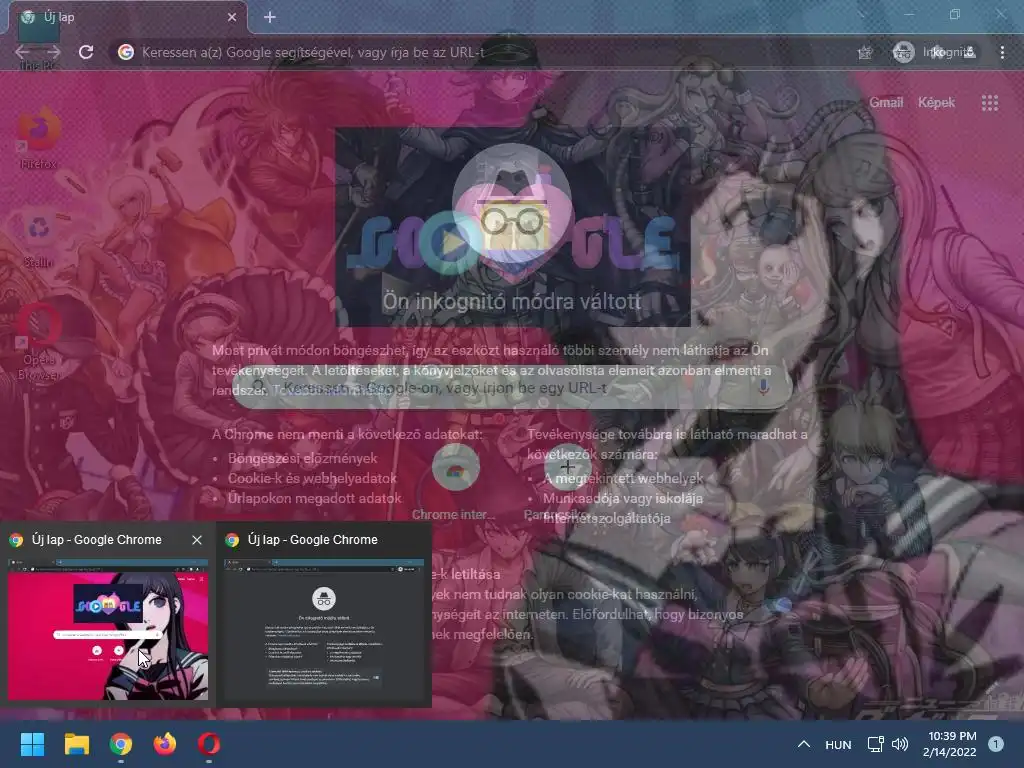Focus the Chrome address bar
This screenshot has width=1024, height=768.
tap(483, 52)
